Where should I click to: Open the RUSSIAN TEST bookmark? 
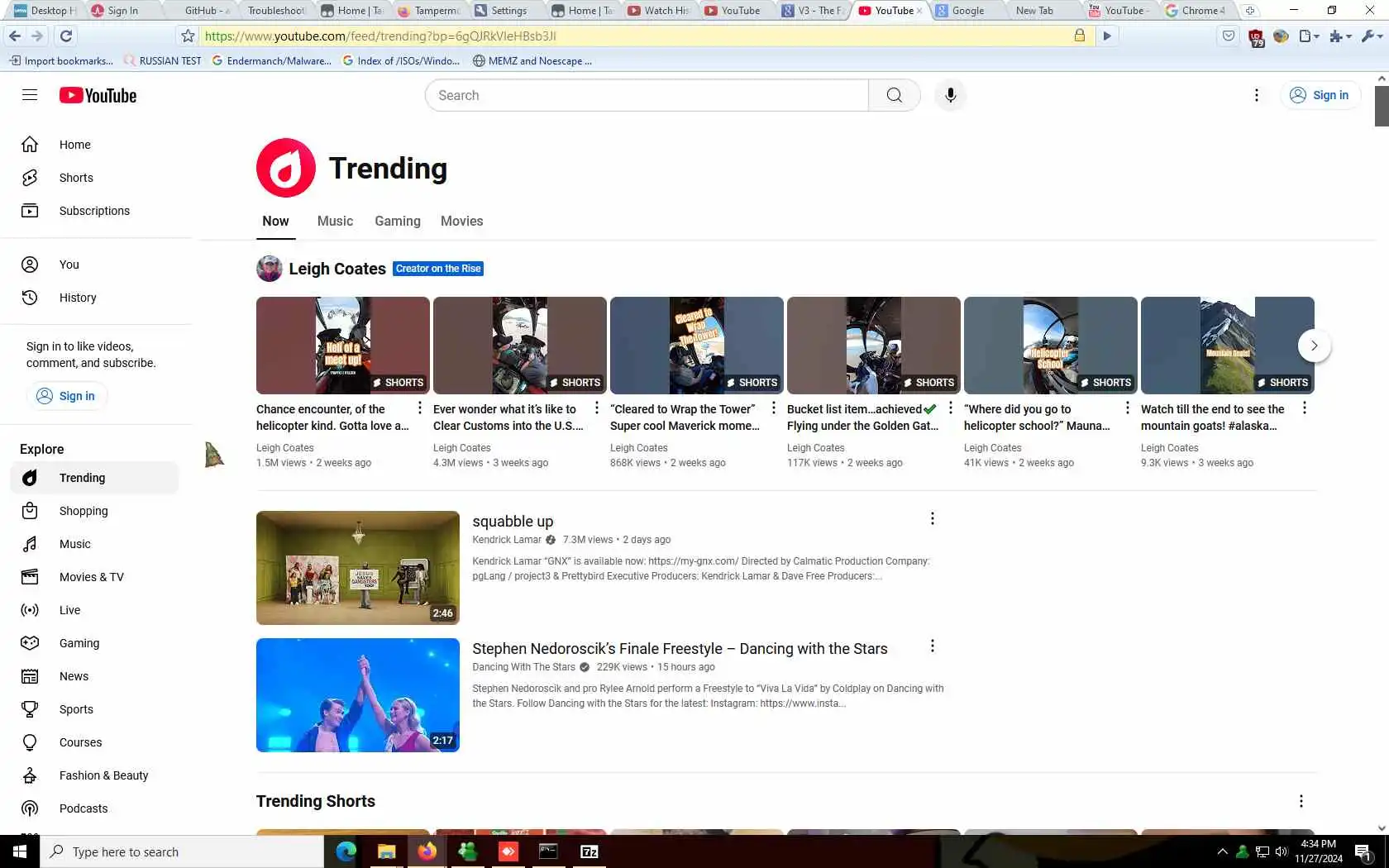[163, 60]
